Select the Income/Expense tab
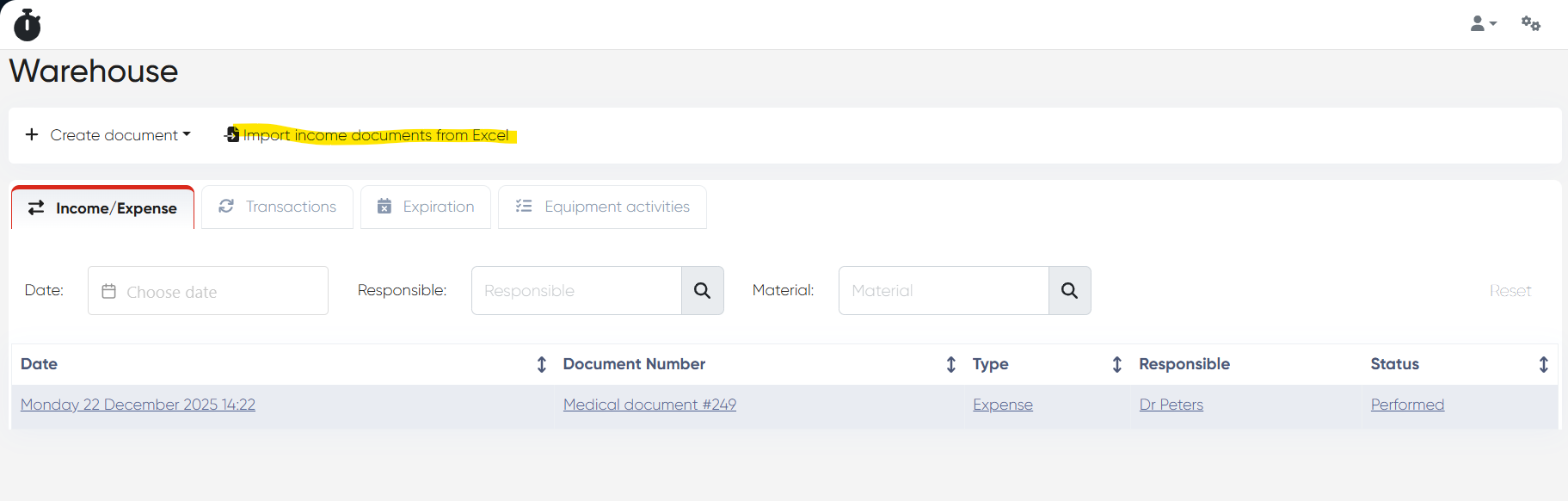The width and height of the screenshot is (1568, 501). click(102, 208)
